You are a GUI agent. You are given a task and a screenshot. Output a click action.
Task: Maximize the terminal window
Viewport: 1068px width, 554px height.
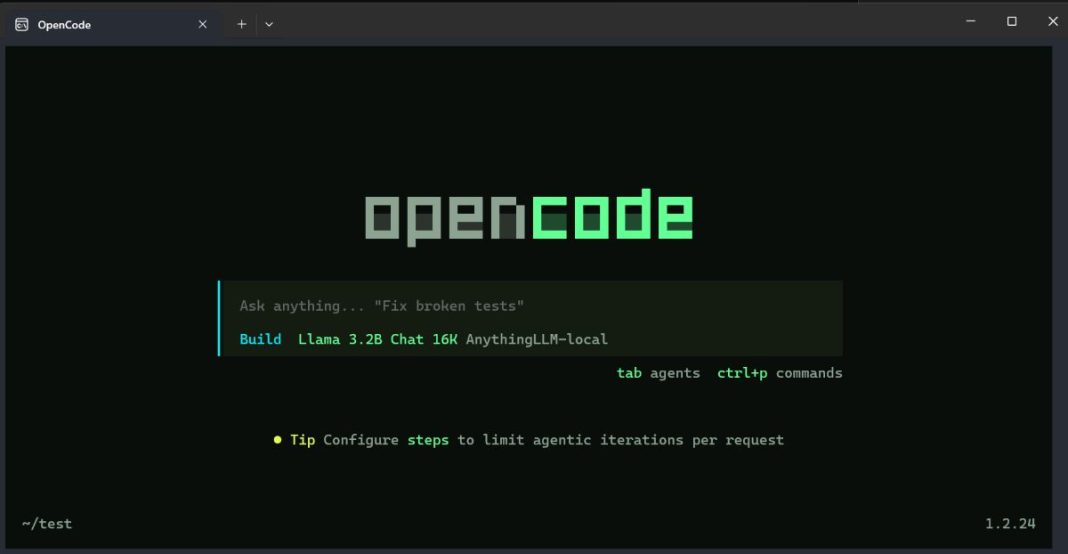1011,22
